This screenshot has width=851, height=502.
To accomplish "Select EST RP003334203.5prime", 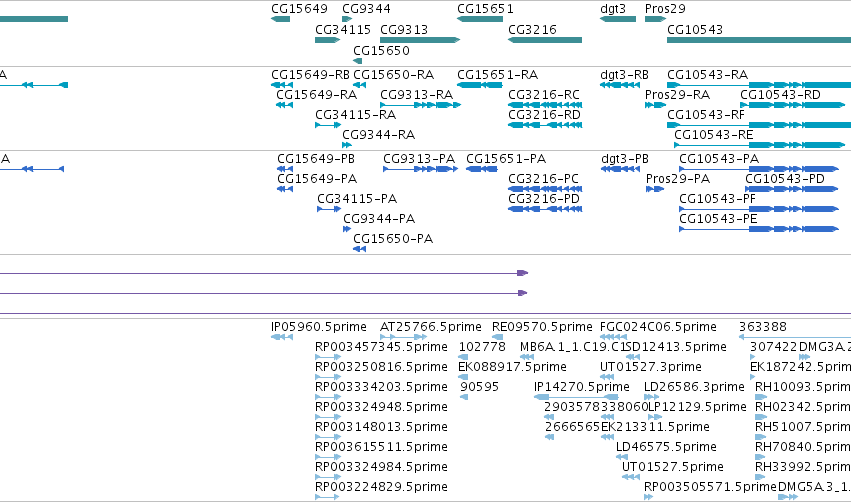I will 328,397.
